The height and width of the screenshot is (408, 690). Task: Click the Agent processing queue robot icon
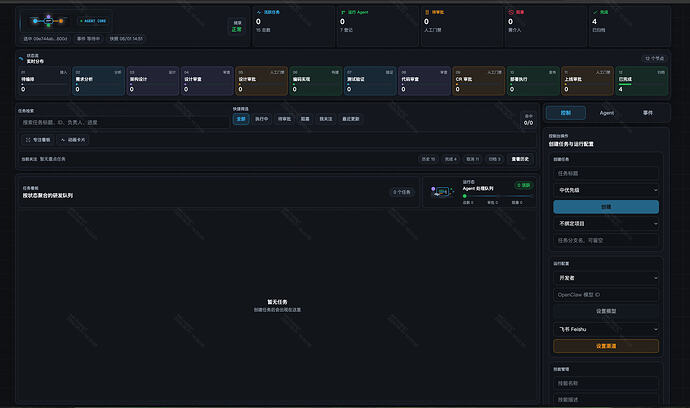[442, 191]
